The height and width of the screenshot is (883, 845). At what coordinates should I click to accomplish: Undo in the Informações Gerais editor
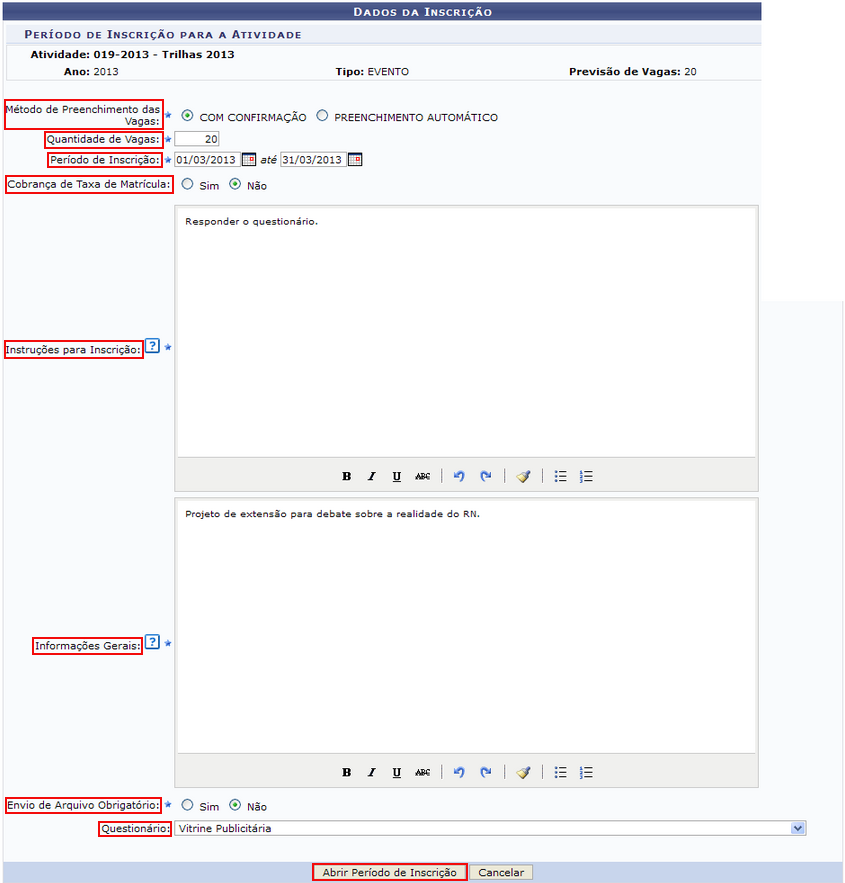click(459, 772)
